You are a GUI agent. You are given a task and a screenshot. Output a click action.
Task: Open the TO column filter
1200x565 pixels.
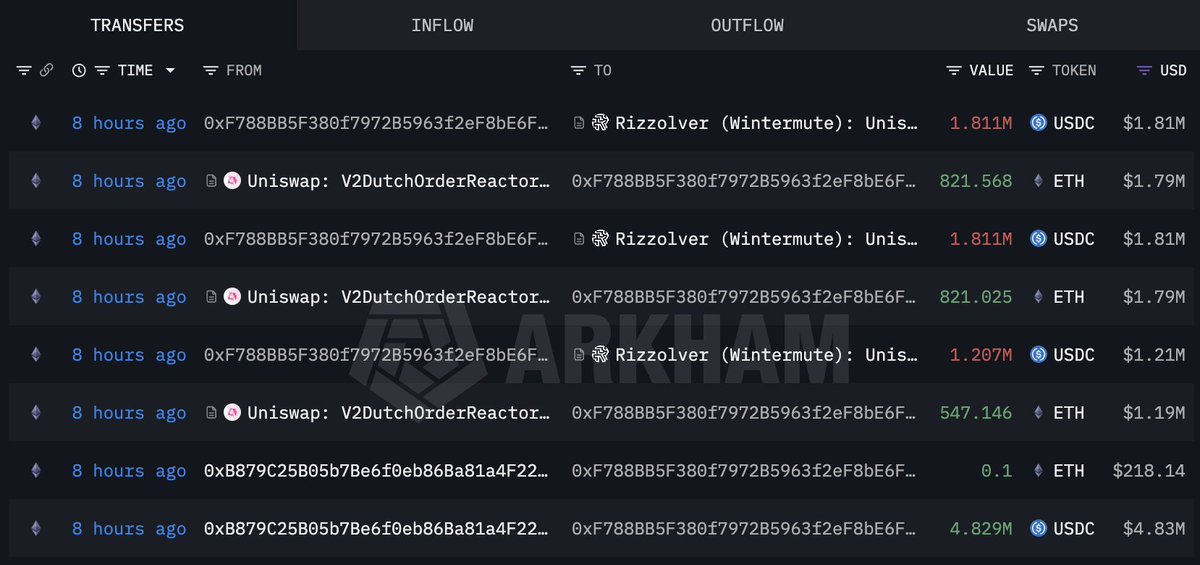point(578,70)
